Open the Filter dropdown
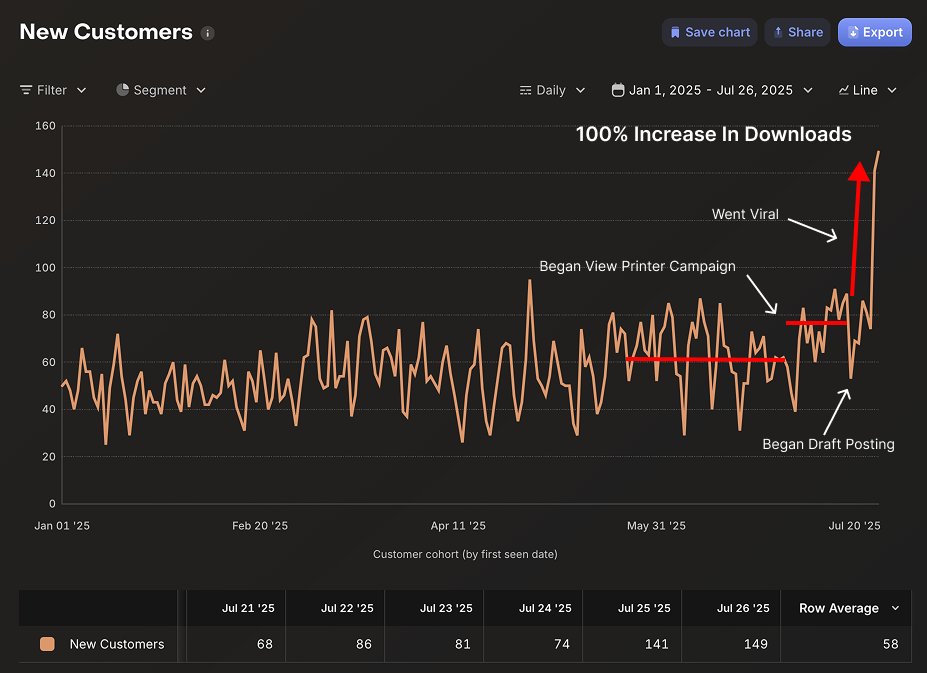Image resolution: width=927 pixels, height=673 pixels. click(x=53, y=90)
